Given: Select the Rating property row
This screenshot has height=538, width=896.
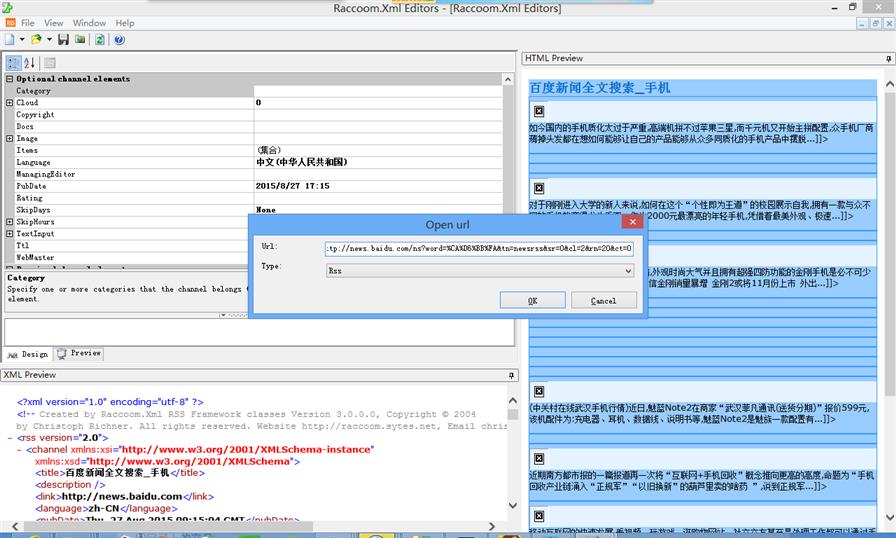Looking at the screenshot, I should coord(254,198).
